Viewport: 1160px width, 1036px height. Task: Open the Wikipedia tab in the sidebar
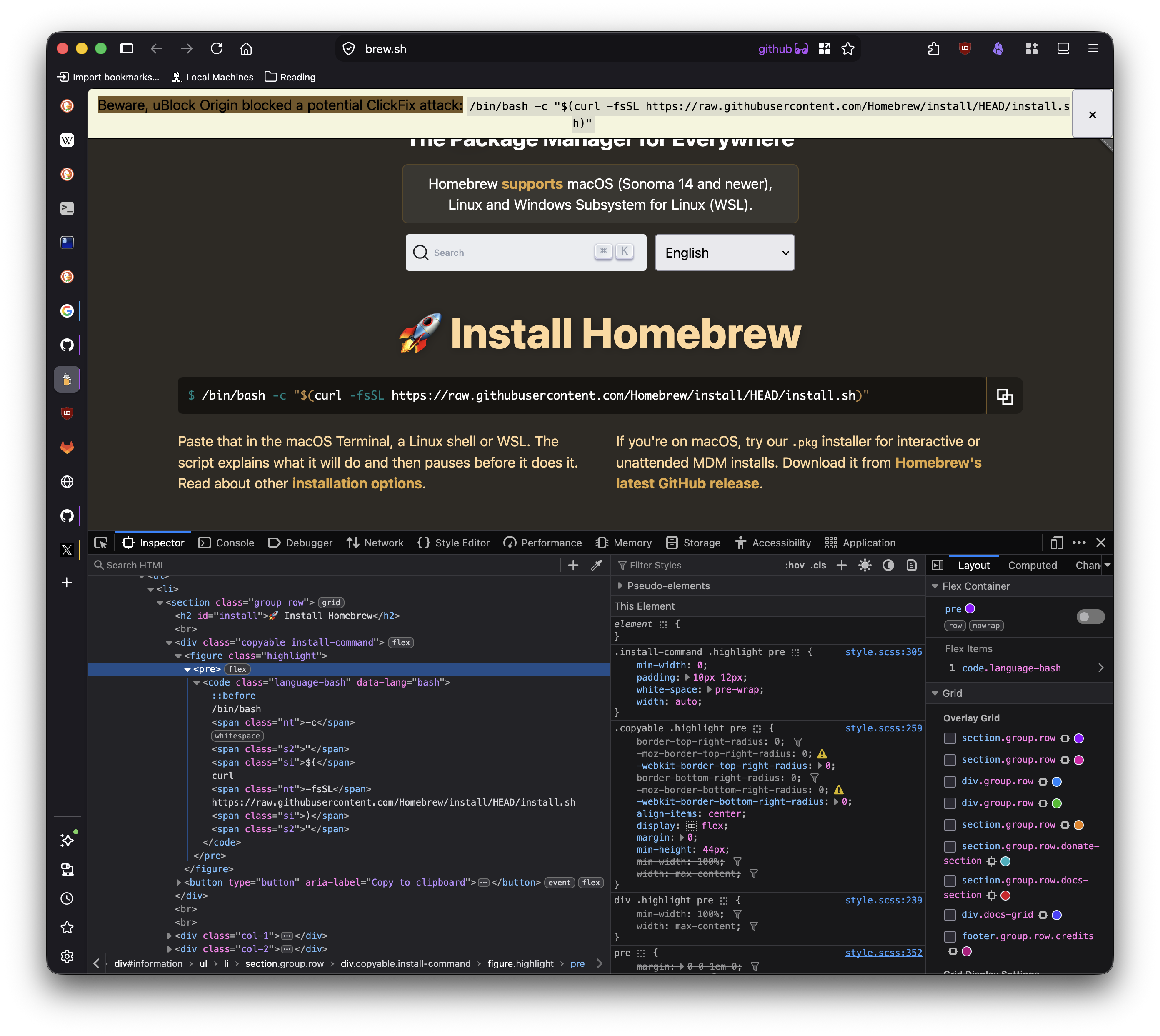tap(67, 140)
